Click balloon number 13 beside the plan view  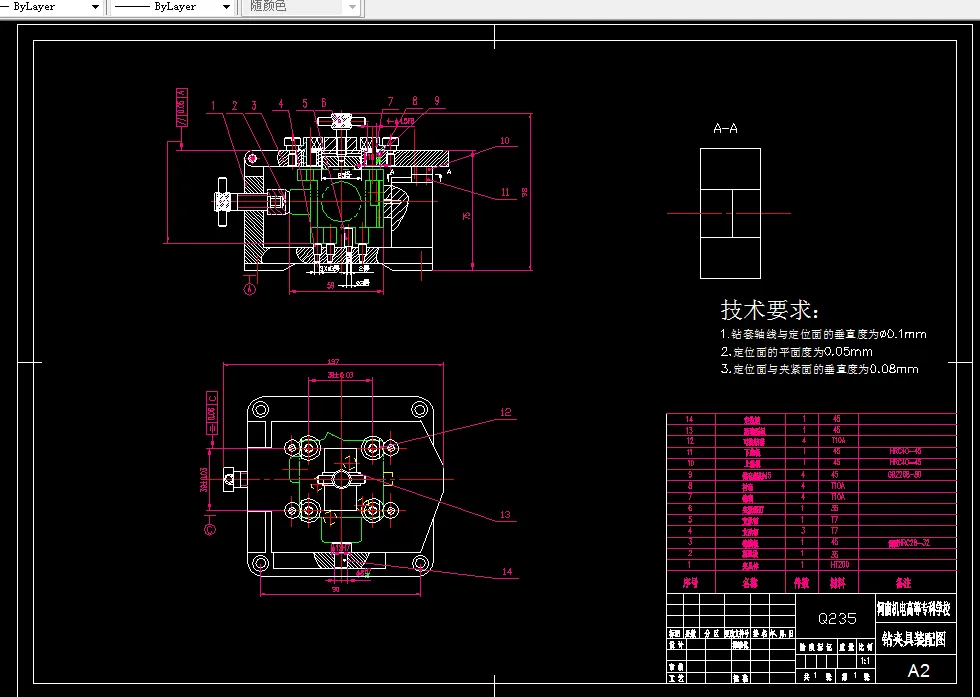pyautogui.click(x=505, y=515)
